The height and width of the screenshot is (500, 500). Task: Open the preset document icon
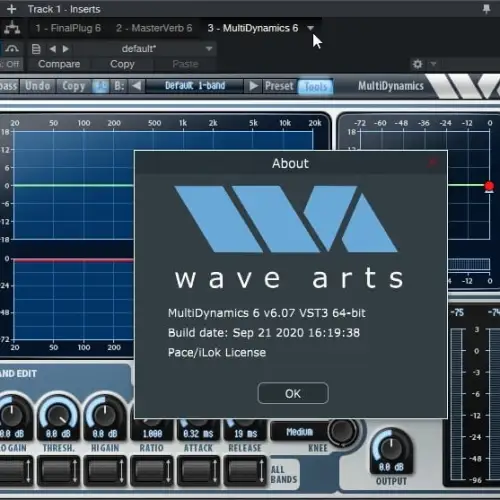click(36, 49)
